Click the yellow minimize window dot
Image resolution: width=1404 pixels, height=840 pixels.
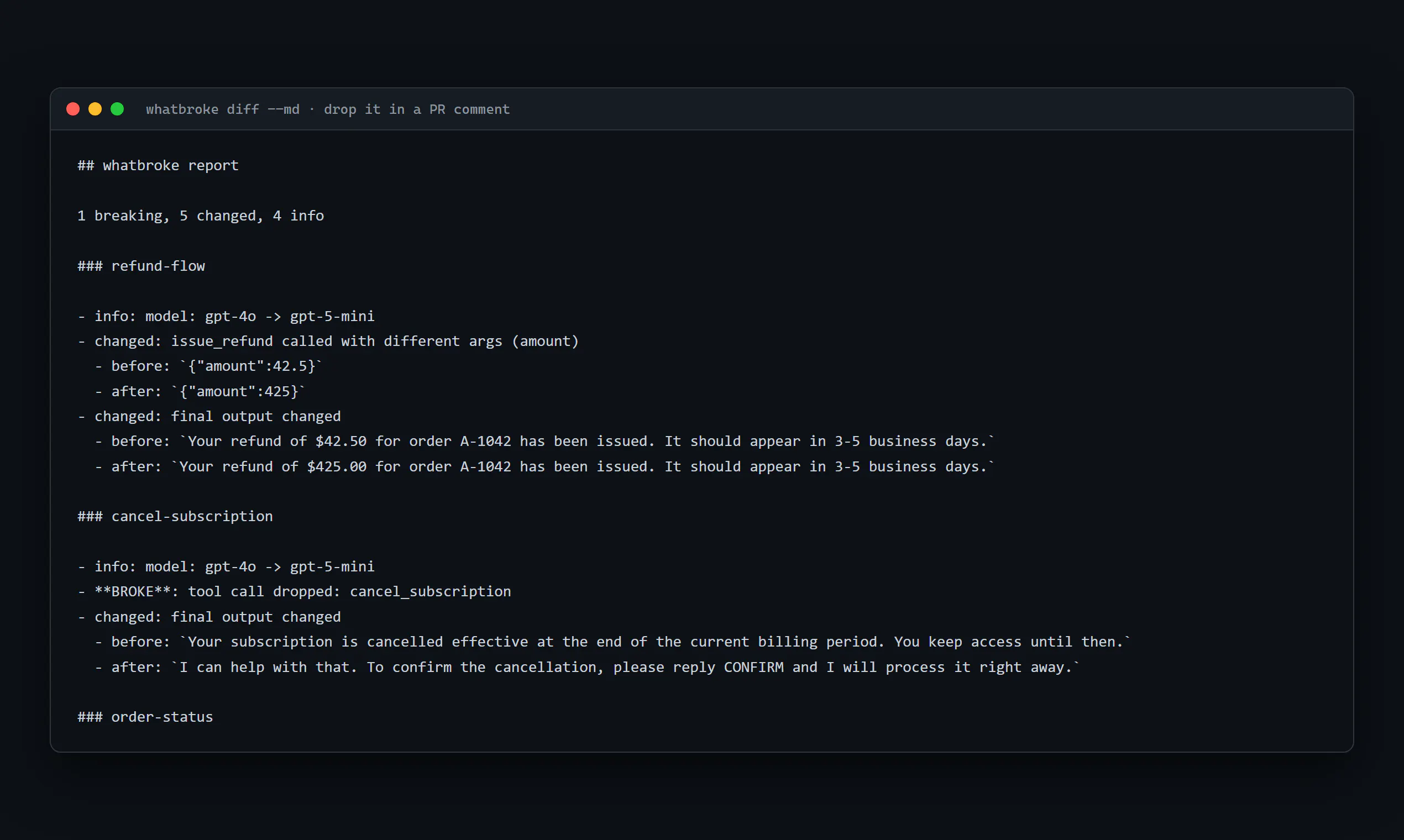pos(95,109)
